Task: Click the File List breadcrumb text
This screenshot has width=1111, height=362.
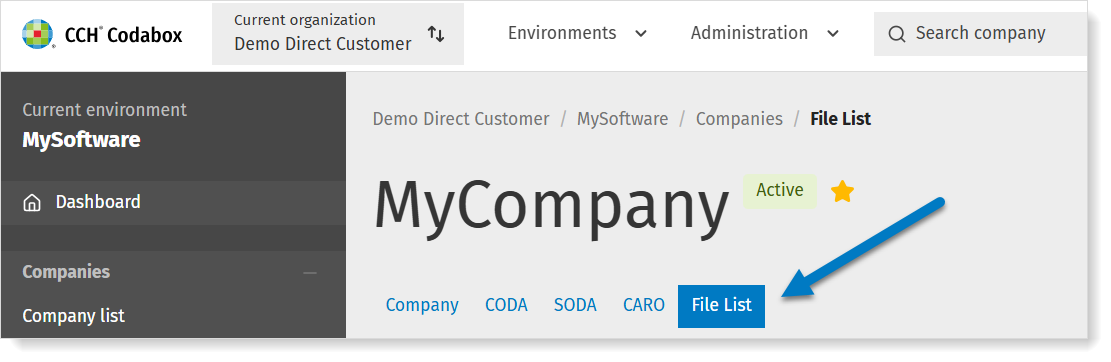Action: pos(840,119)
